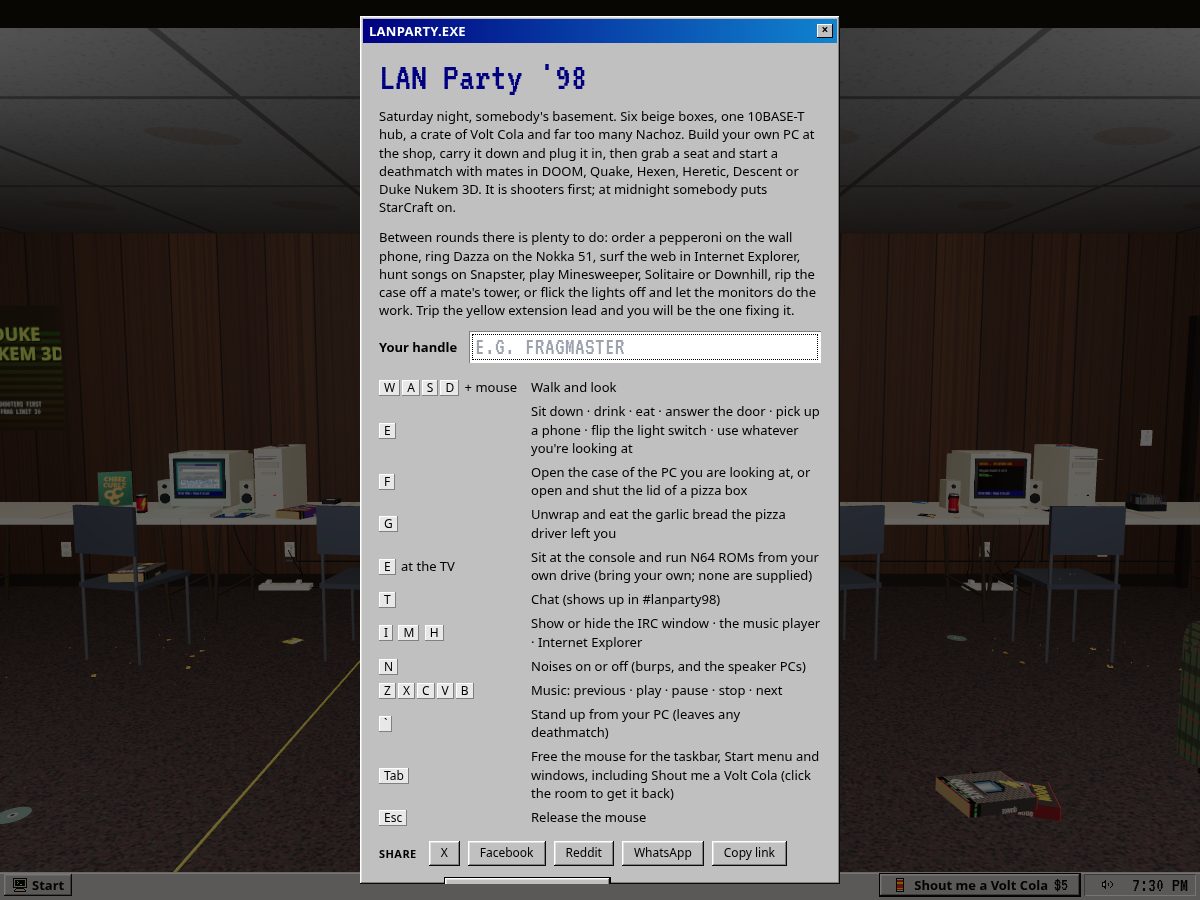Click the '+ mouse' label
This screenshot has height=900, width=1200.
(x=491, y=388)
